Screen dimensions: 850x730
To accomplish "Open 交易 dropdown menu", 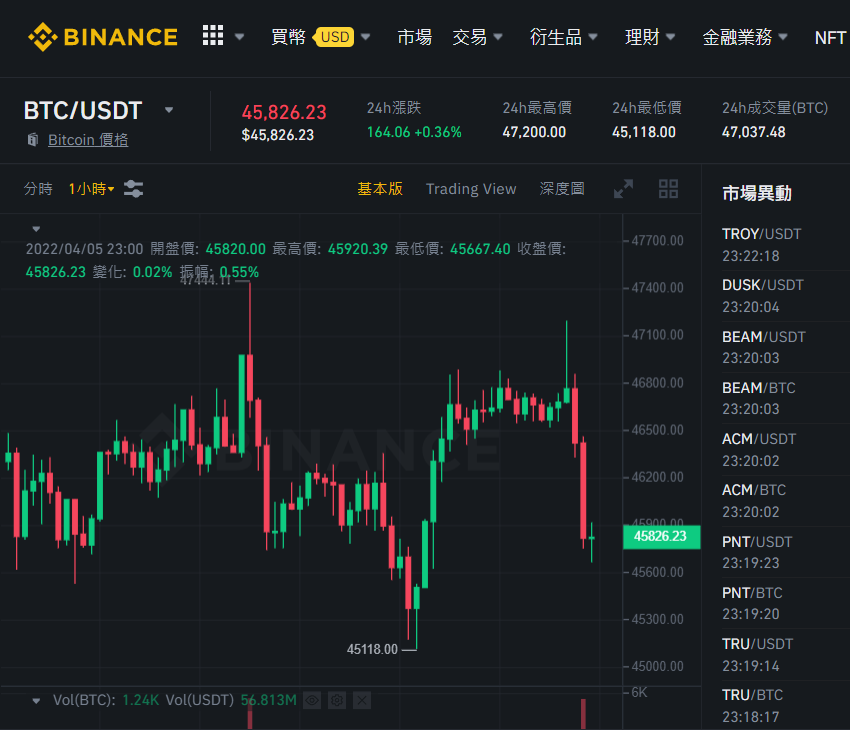I will (477, 37).
